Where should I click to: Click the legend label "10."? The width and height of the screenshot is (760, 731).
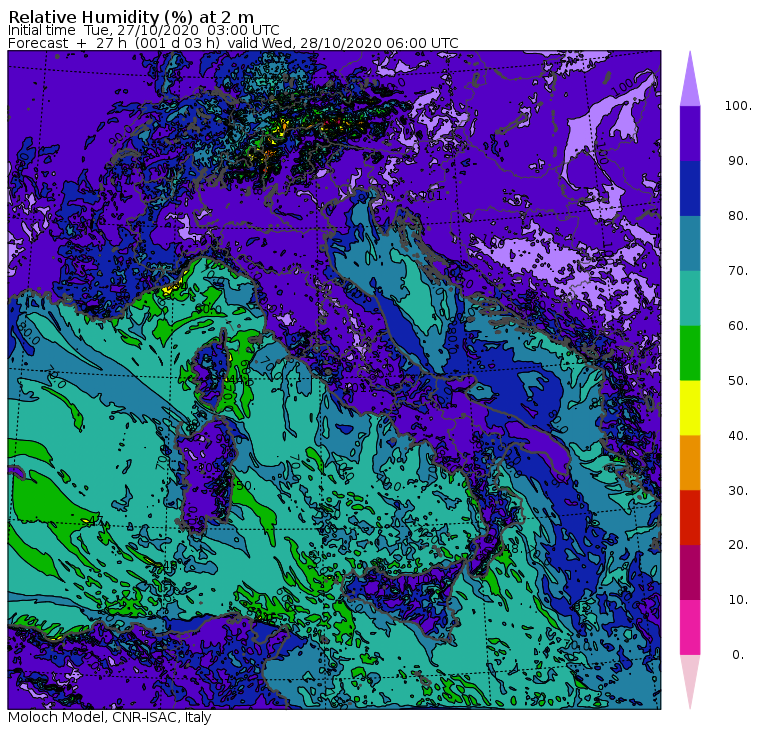coord(738,600)
